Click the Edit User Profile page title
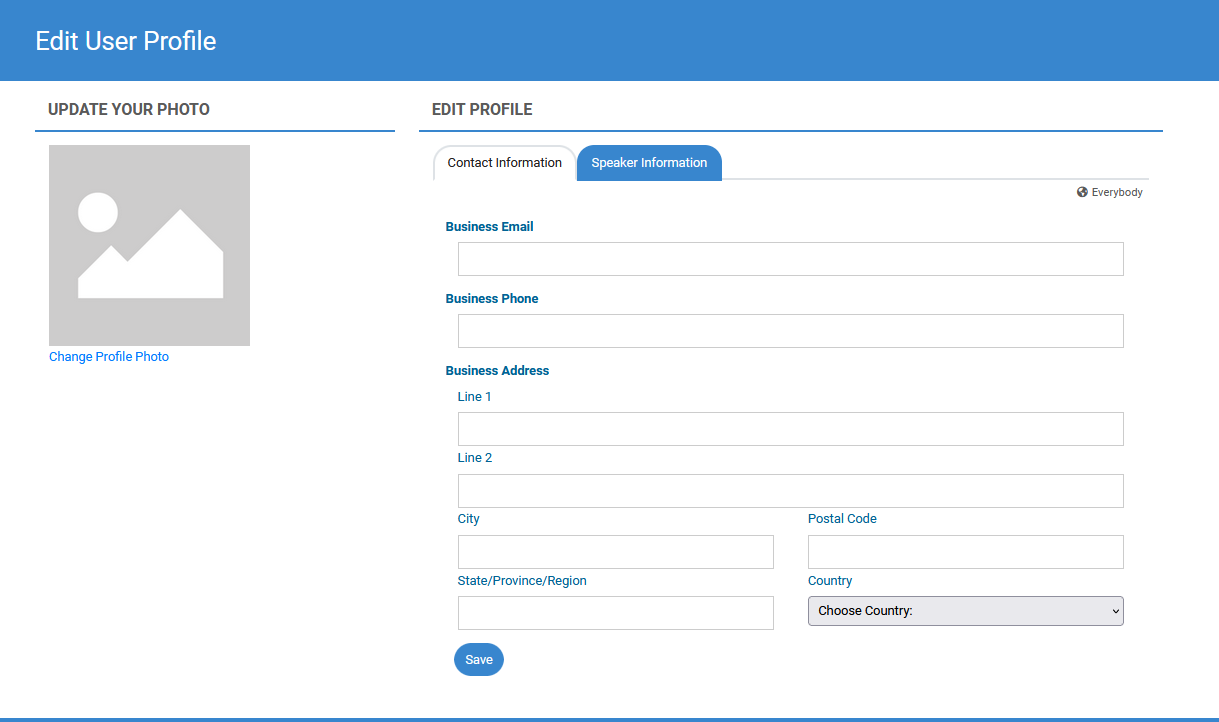Viewport: 1219px width, 722px height. tap(126, 41)
